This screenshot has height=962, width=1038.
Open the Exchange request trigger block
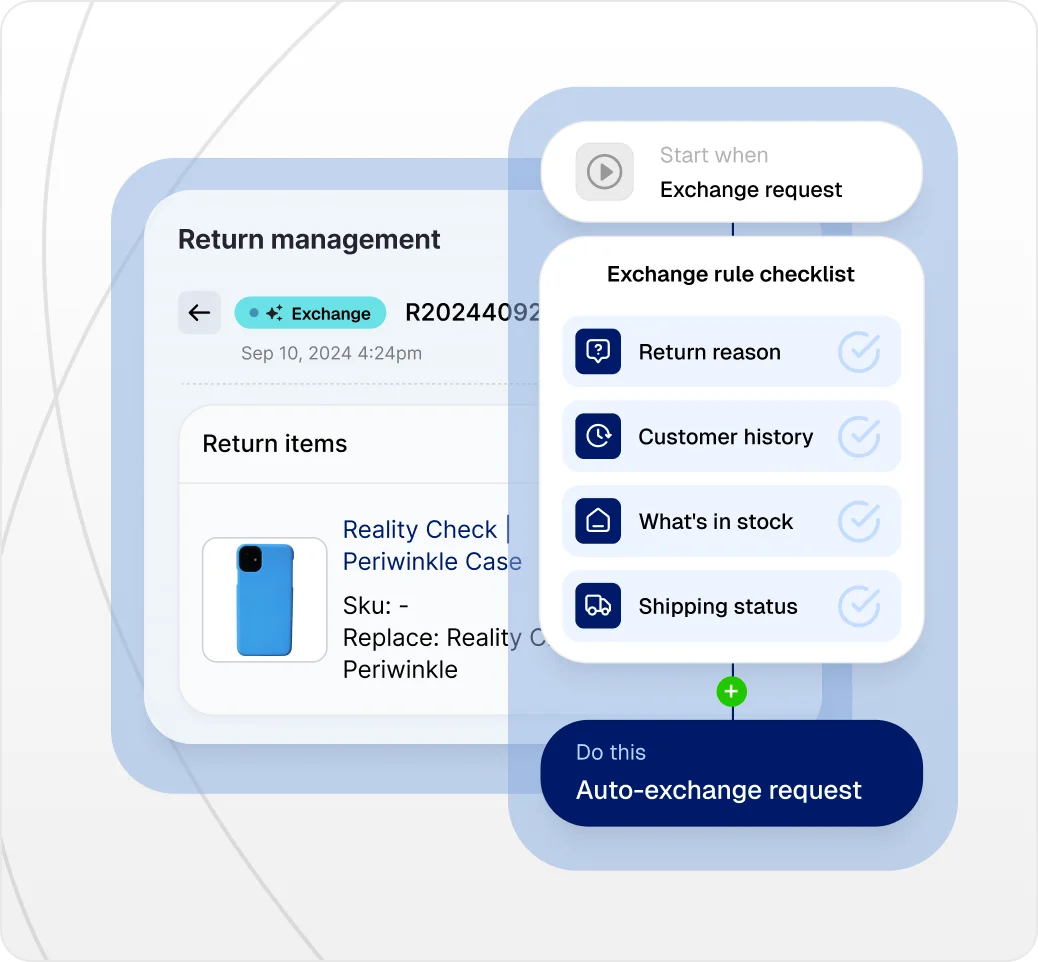tap(731, 171)
